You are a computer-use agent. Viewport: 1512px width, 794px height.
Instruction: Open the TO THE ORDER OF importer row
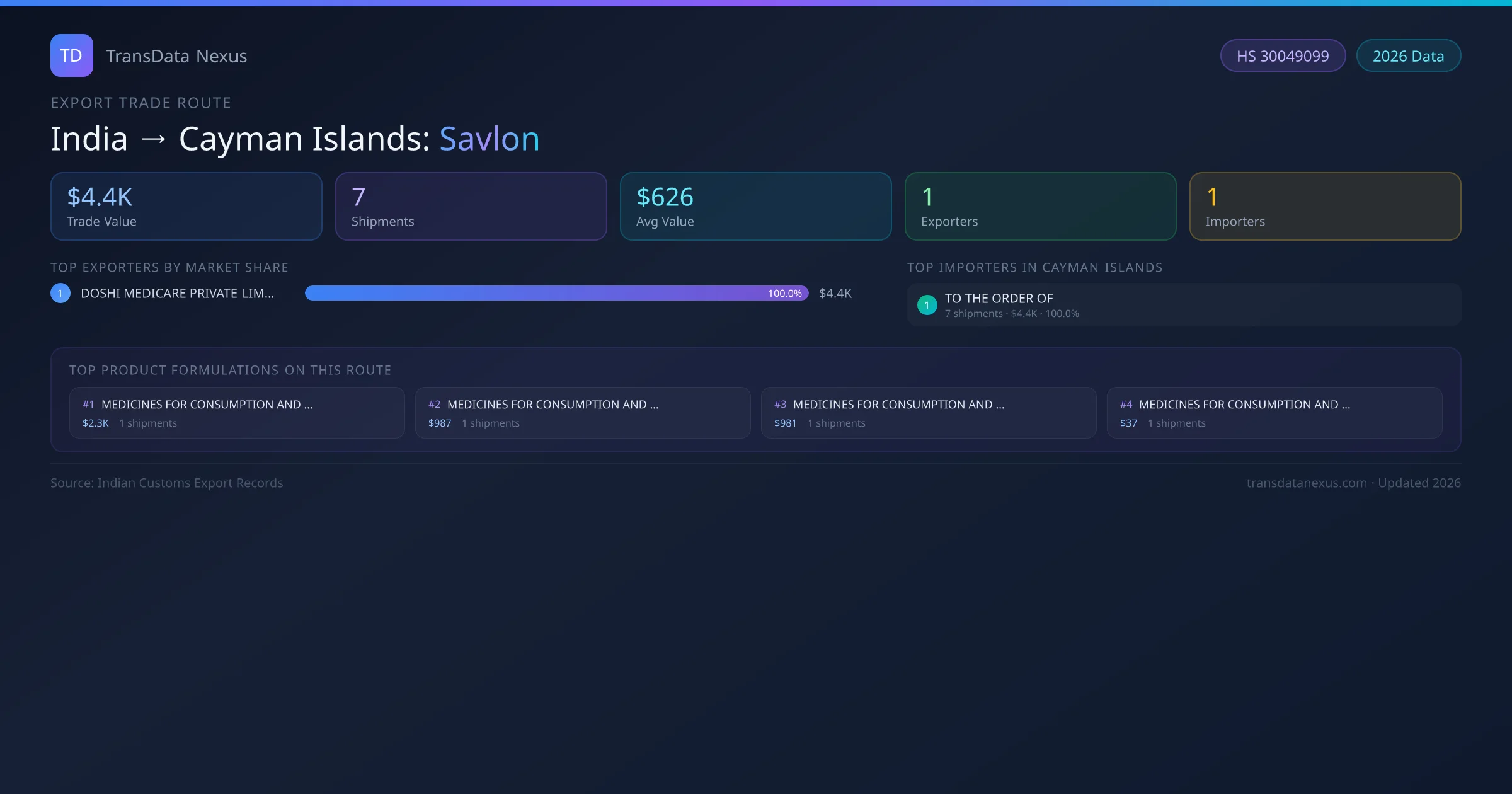(1184, 305)
